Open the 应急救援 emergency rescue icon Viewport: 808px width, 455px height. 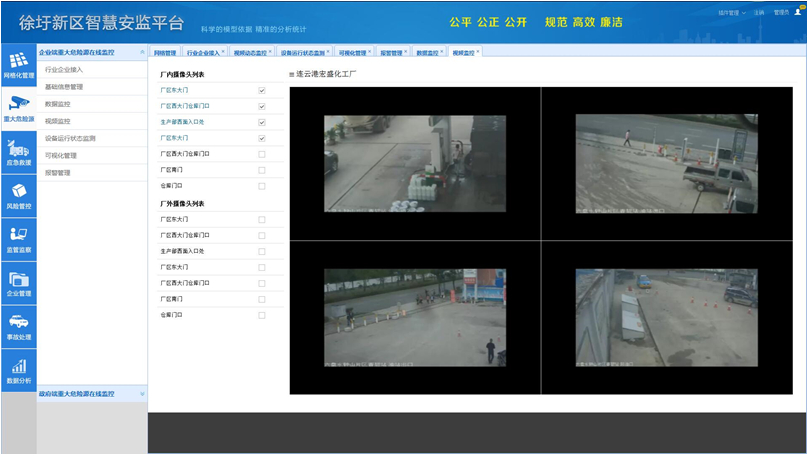point(18,149)
